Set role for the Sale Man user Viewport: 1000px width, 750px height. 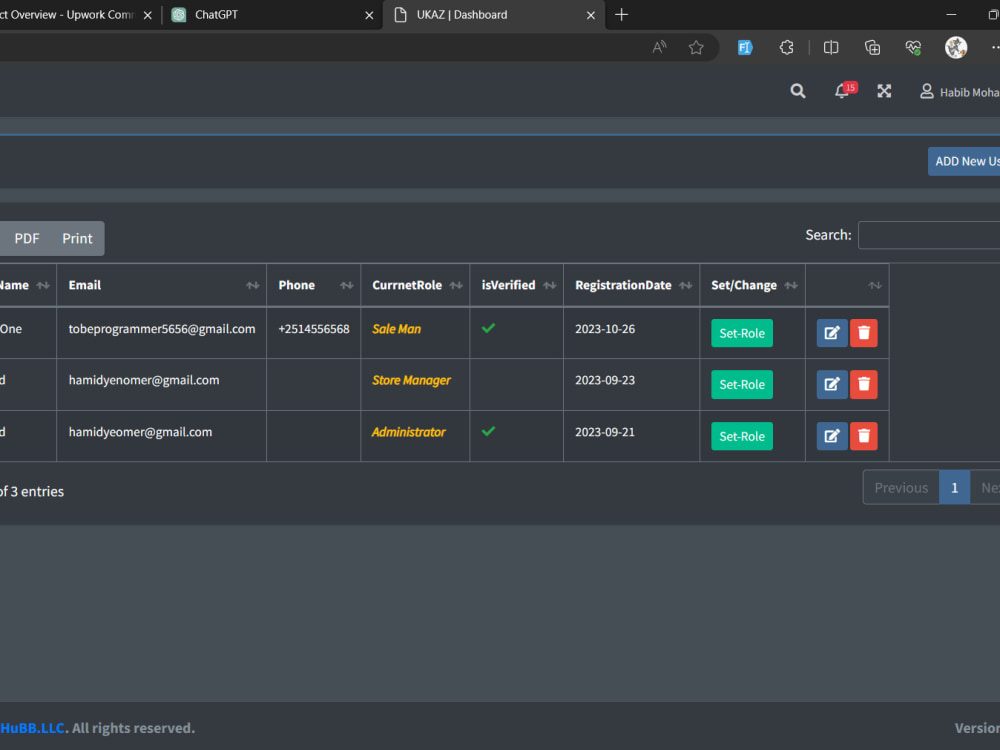coord(742,333)
